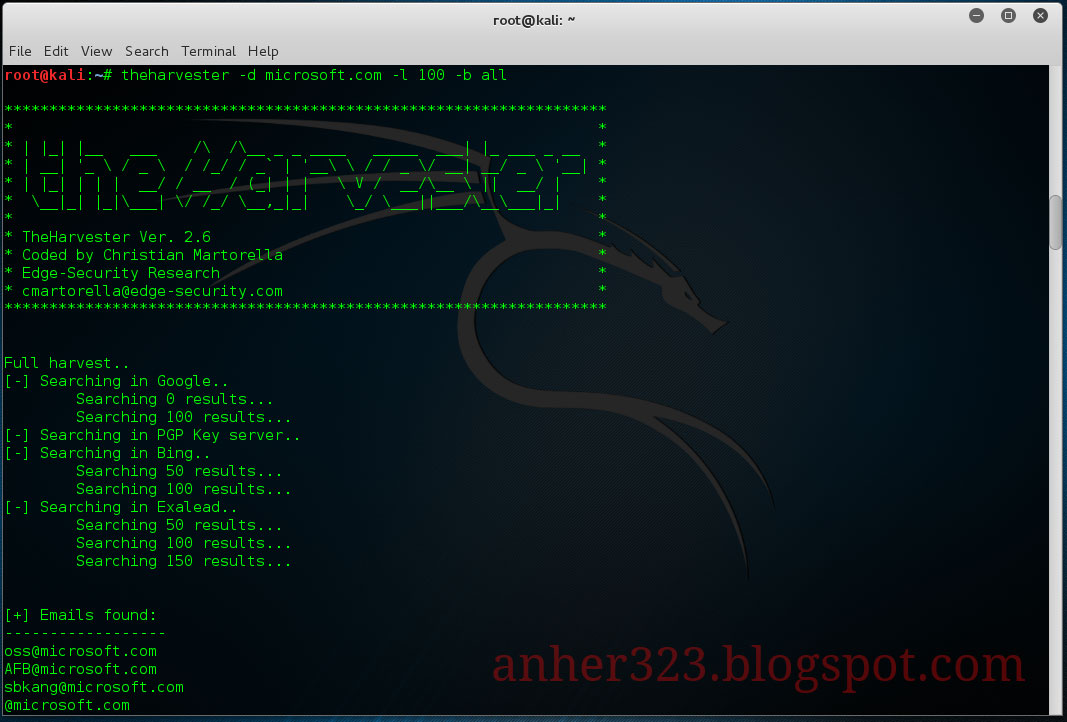Image resolution: width=1067 pixels, height=722 pixels.
Task: Open the View menu
Action: 96,51
